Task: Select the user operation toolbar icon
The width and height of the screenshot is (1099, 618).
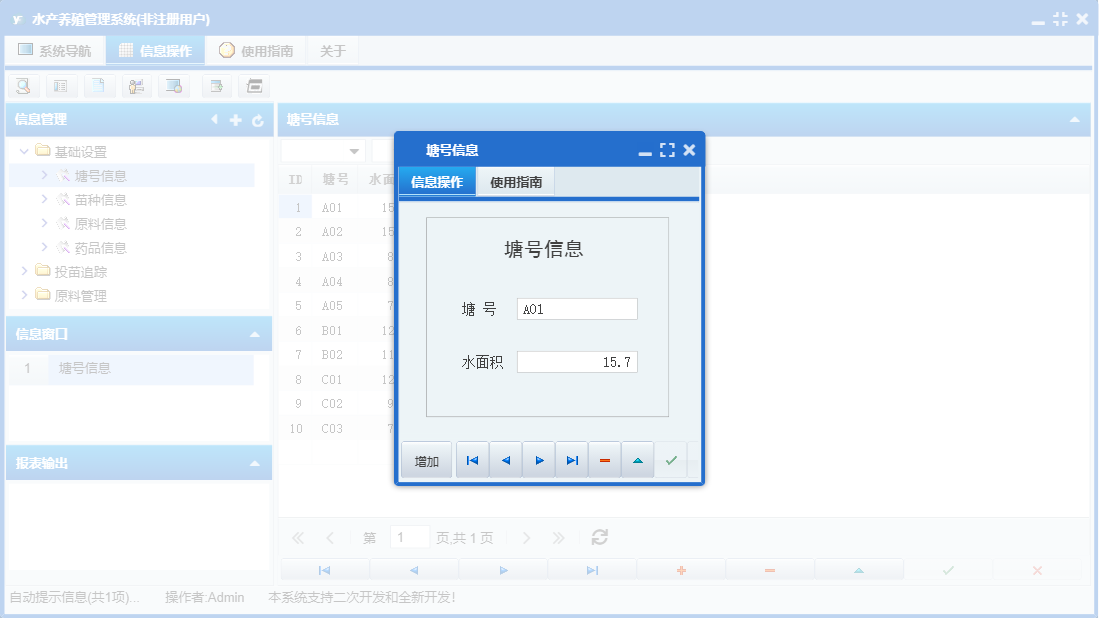Action: coord(137,86)
